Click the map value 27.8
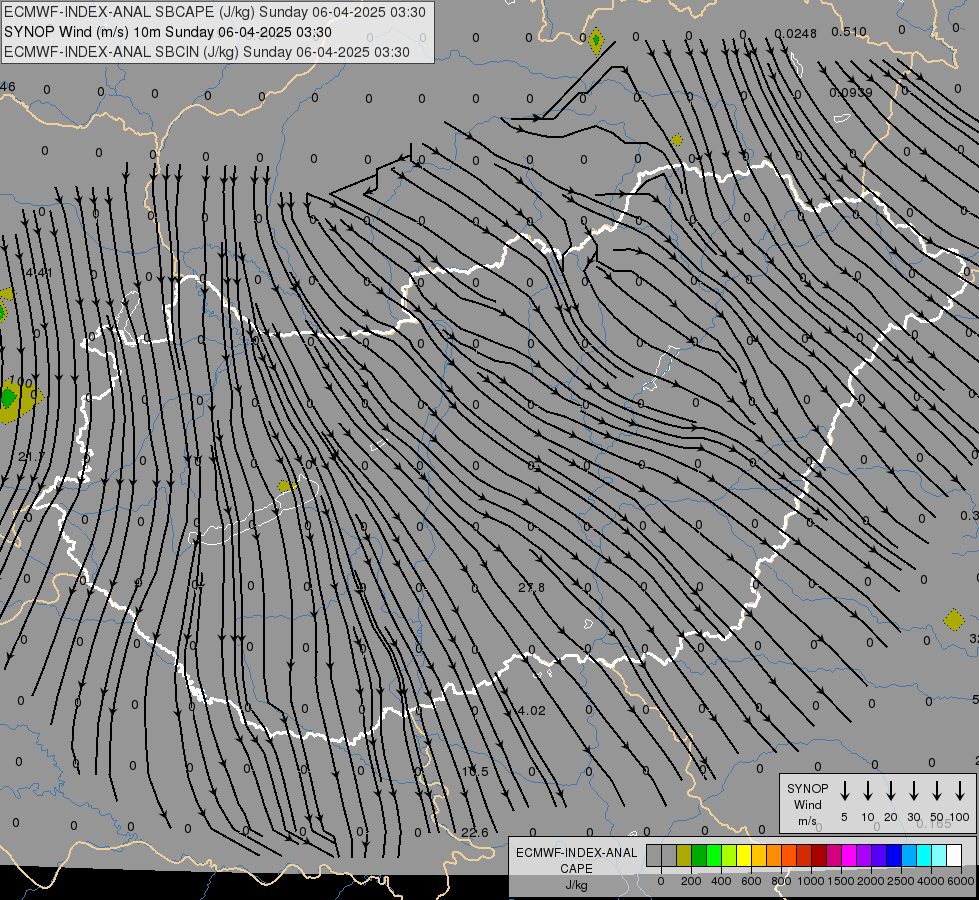Image resolution: width=979 pixels, height=900 pixels. click(531, 587)
